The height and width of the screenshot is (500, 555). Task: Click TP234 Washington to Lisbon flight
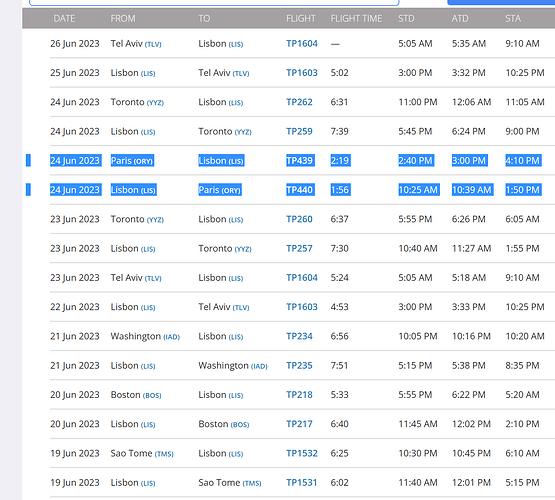299,337
